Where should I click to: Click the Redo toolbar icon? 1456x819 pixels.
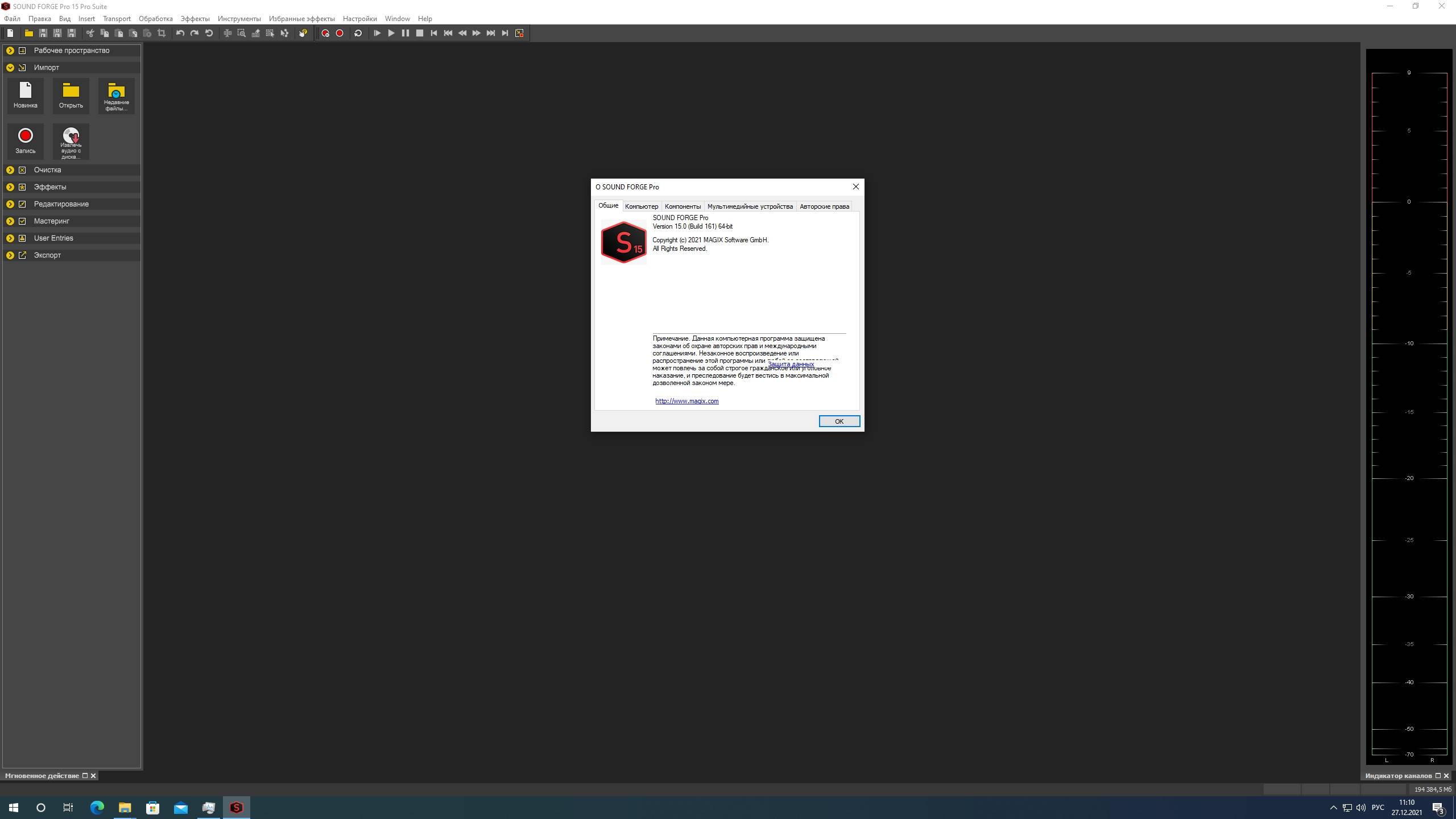[195, 33]
